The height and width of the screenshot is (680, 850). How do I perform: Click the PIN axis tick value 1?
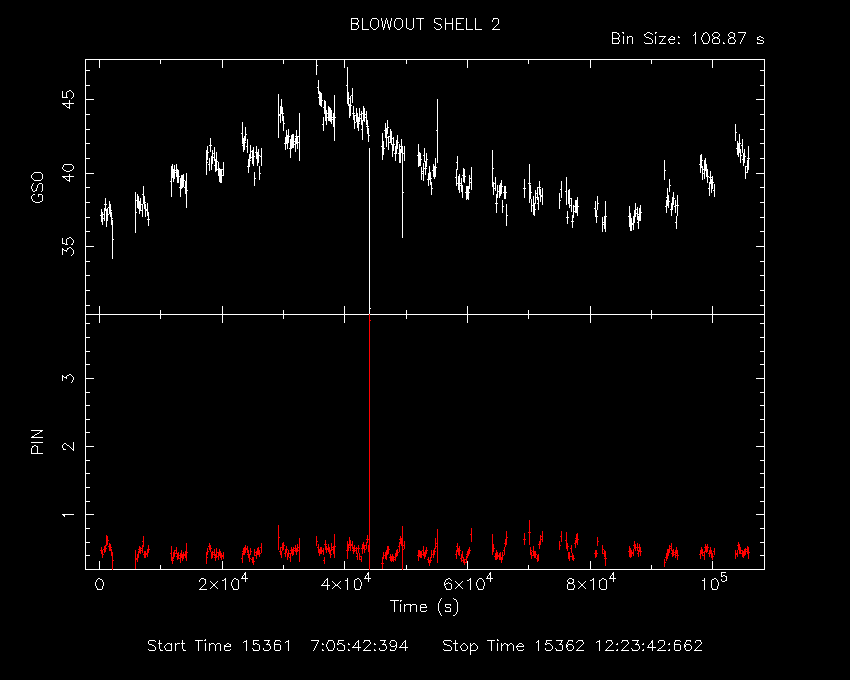click(x=68, y=514)
